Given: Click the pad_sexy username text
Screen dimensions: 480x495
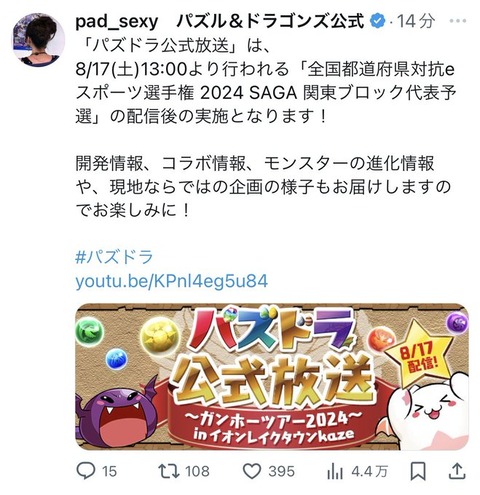Looking at the screenshot, I should pyautogui.click(x=117, y=22).
